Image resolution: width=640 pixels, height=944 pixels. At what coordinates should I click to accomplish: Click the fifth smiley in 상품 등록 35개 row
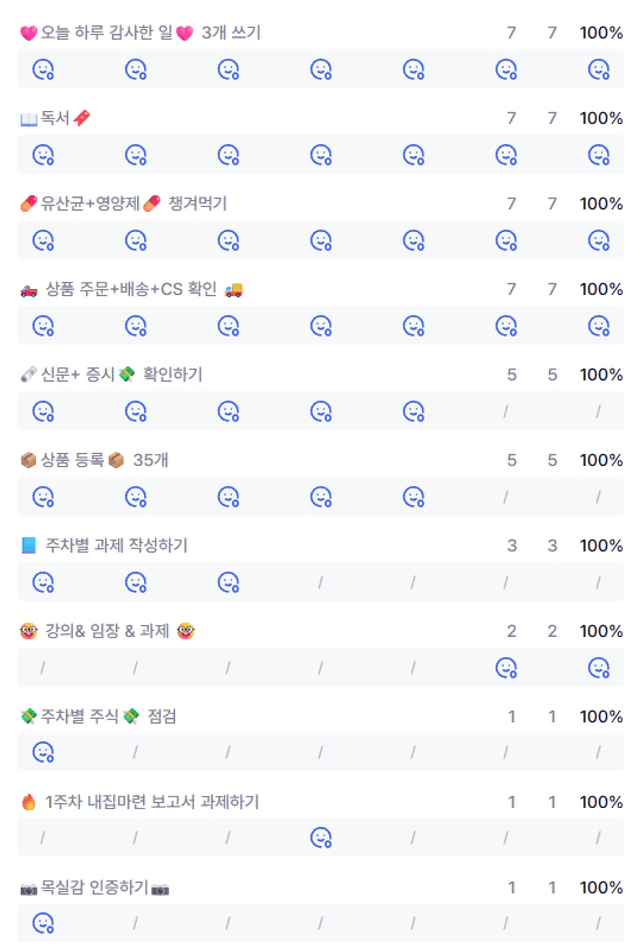[414, 497]
